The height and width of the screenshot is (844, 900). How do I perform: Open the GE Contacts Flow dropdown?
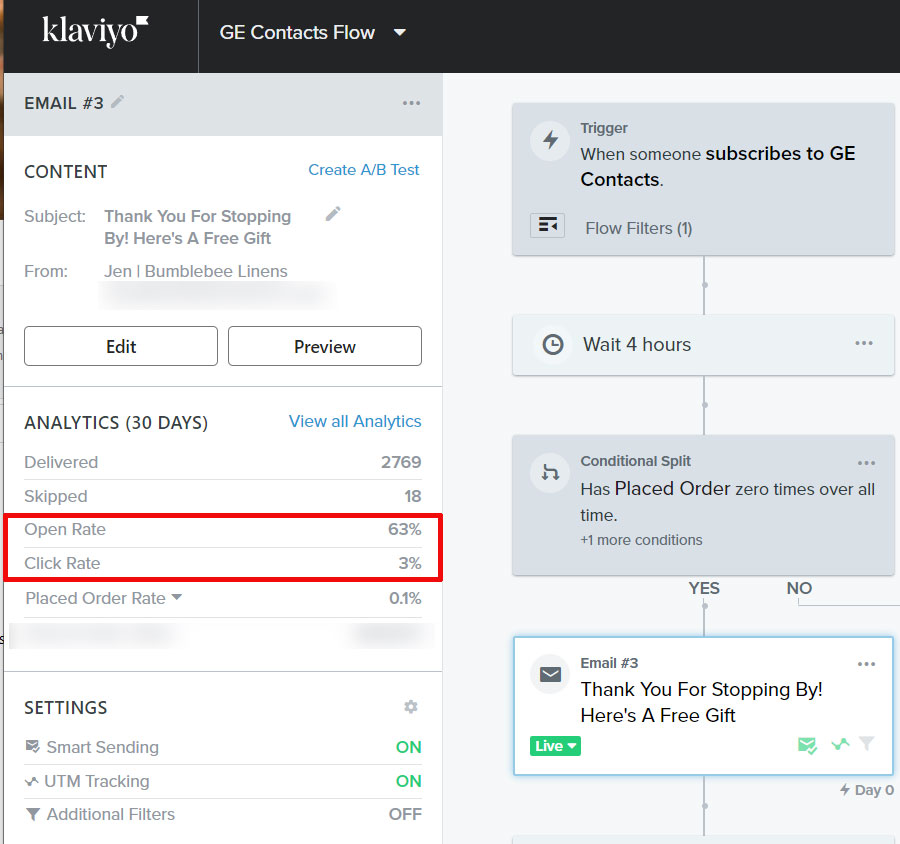(400, 32)
